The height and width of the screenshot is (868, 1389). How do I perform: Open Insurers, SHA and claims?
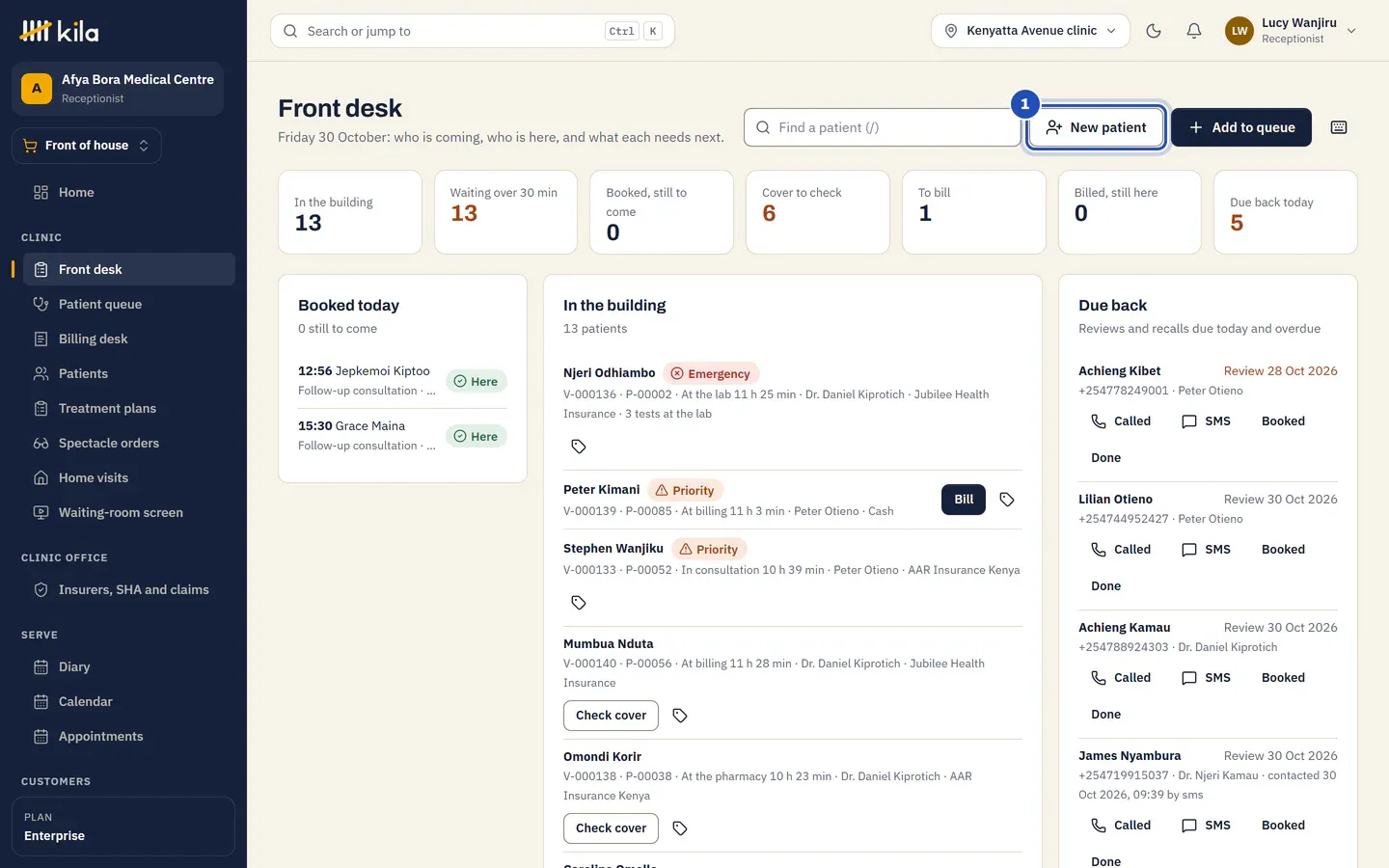tap(129, 590)
